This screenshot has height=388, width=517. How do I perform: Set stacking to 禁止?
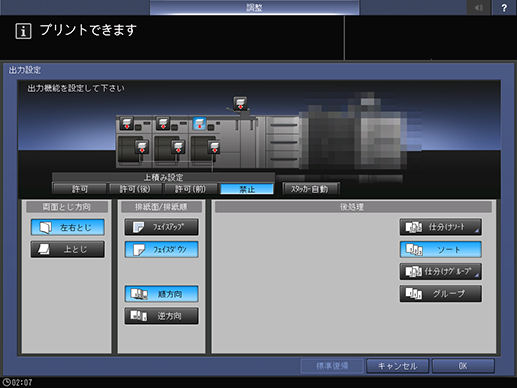[247, 189]
